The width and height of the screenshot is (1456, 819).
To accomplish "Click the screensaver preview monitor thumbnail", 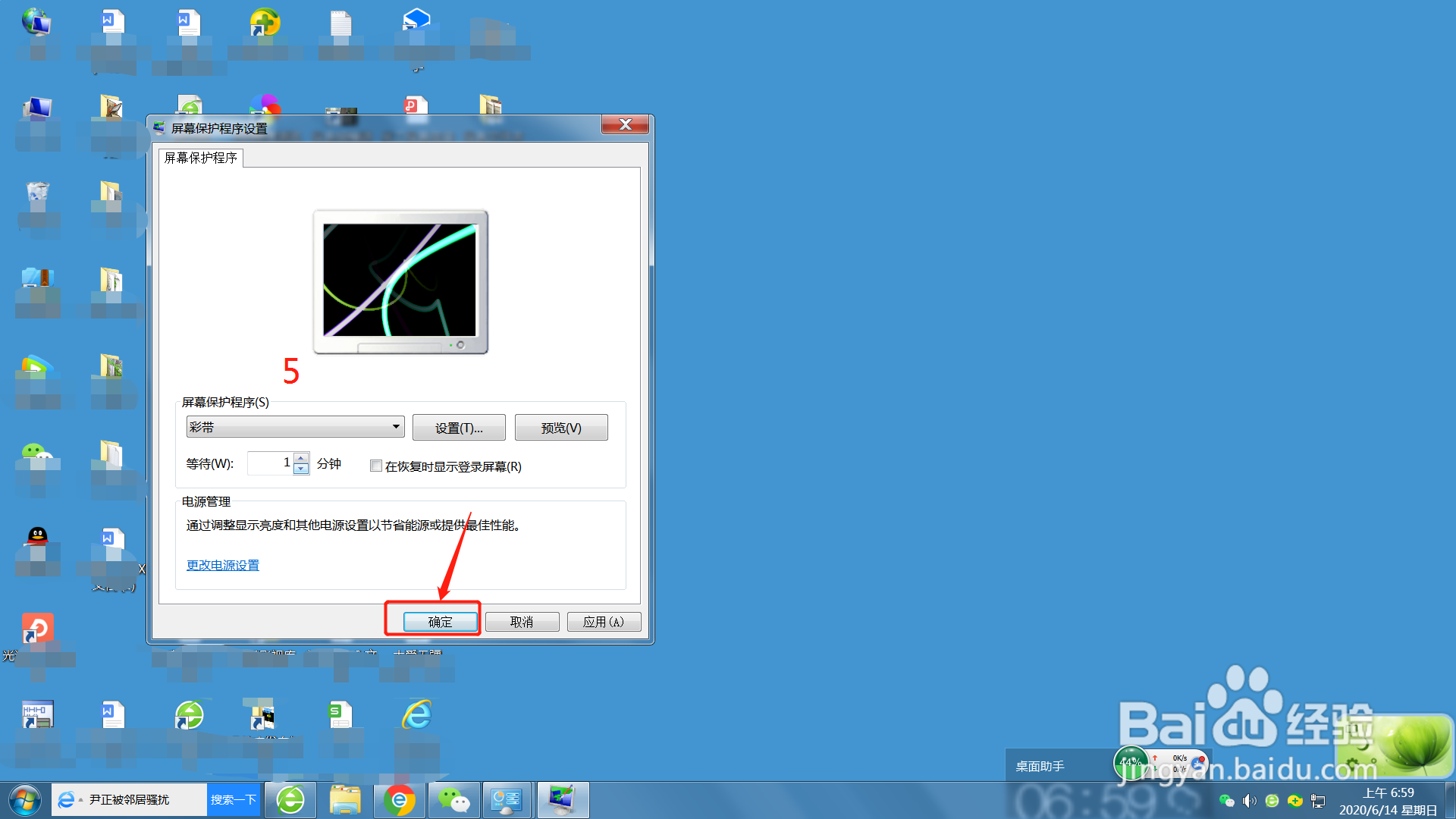I will (x=400, y=281).
